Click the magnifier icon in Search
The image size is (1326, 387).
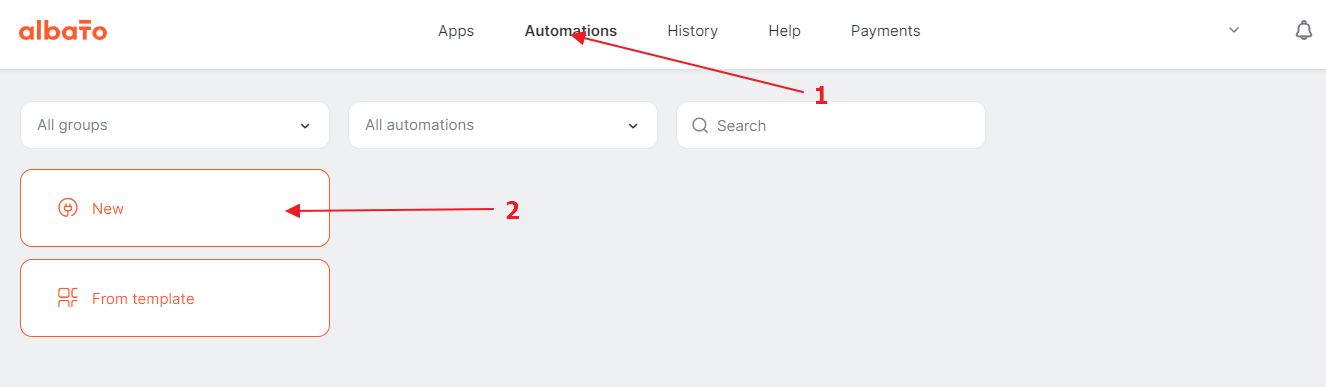(x=700, y=125)
